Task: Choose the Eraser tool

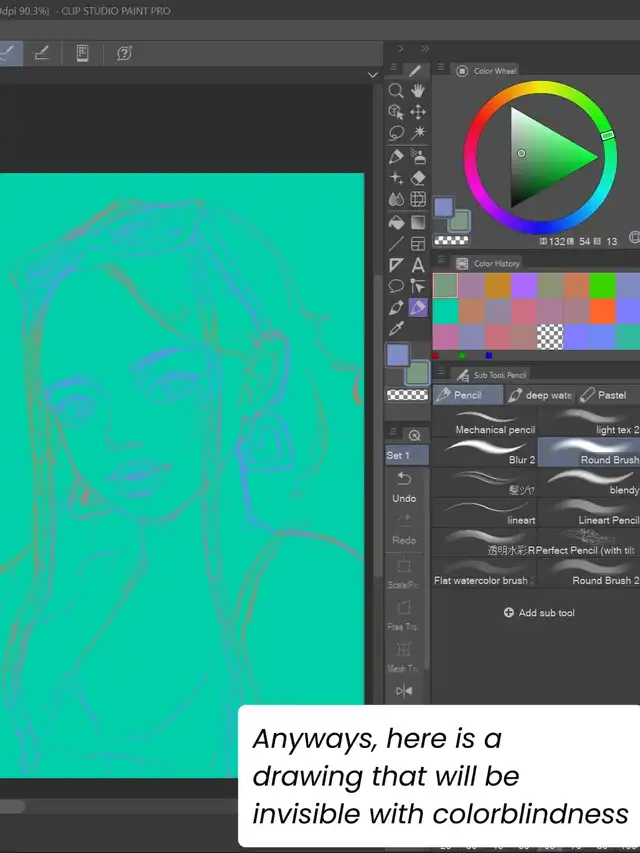Action: tap(418, 178)
